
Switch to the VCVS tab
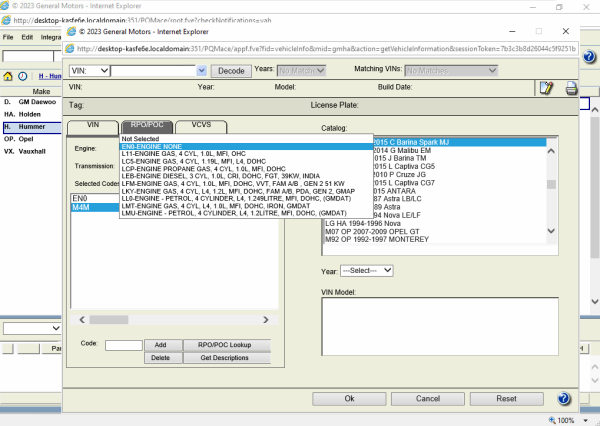(x=201, y=126)
